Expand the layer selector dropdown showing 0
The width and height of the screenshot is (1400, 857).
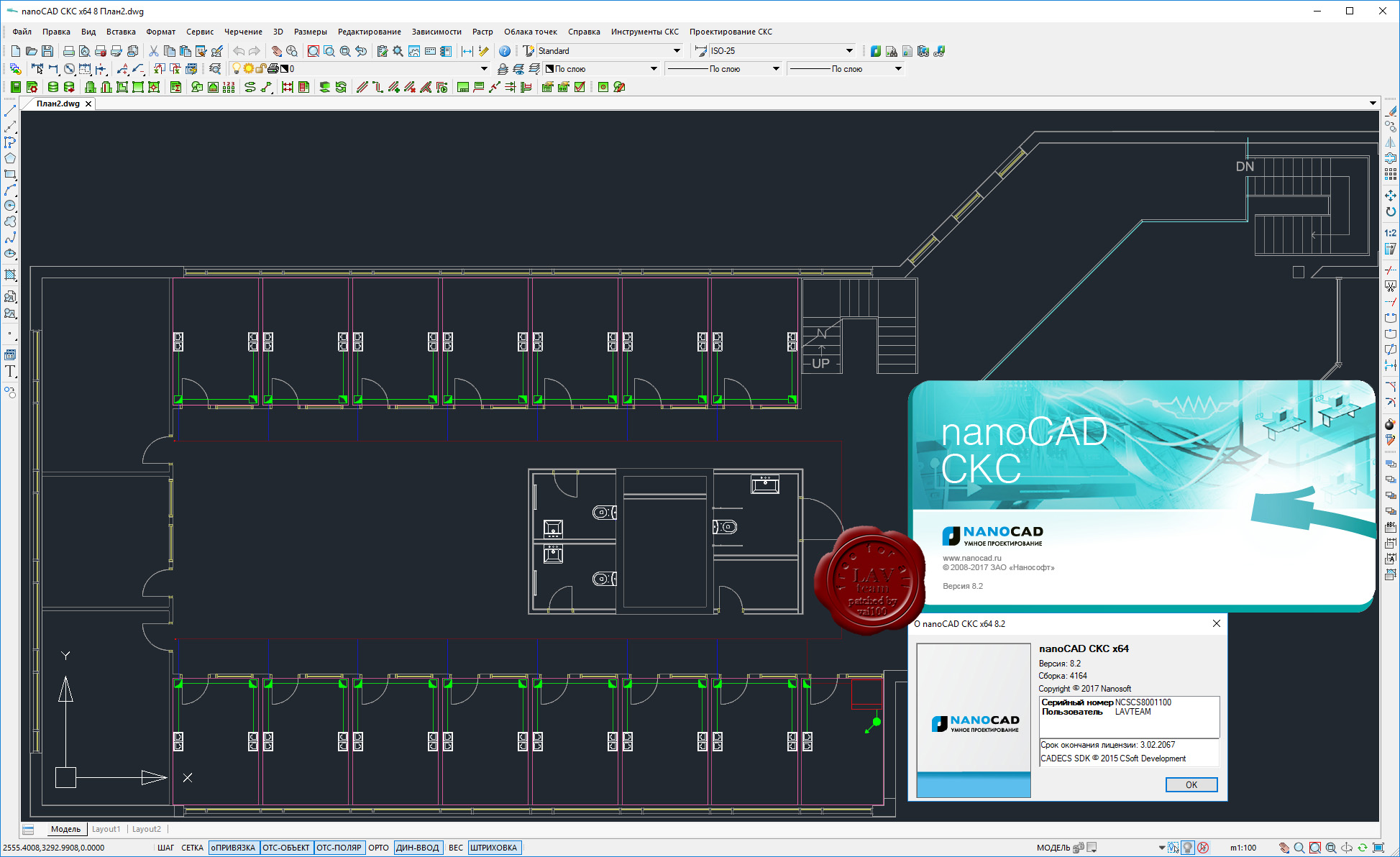(484, 69)
